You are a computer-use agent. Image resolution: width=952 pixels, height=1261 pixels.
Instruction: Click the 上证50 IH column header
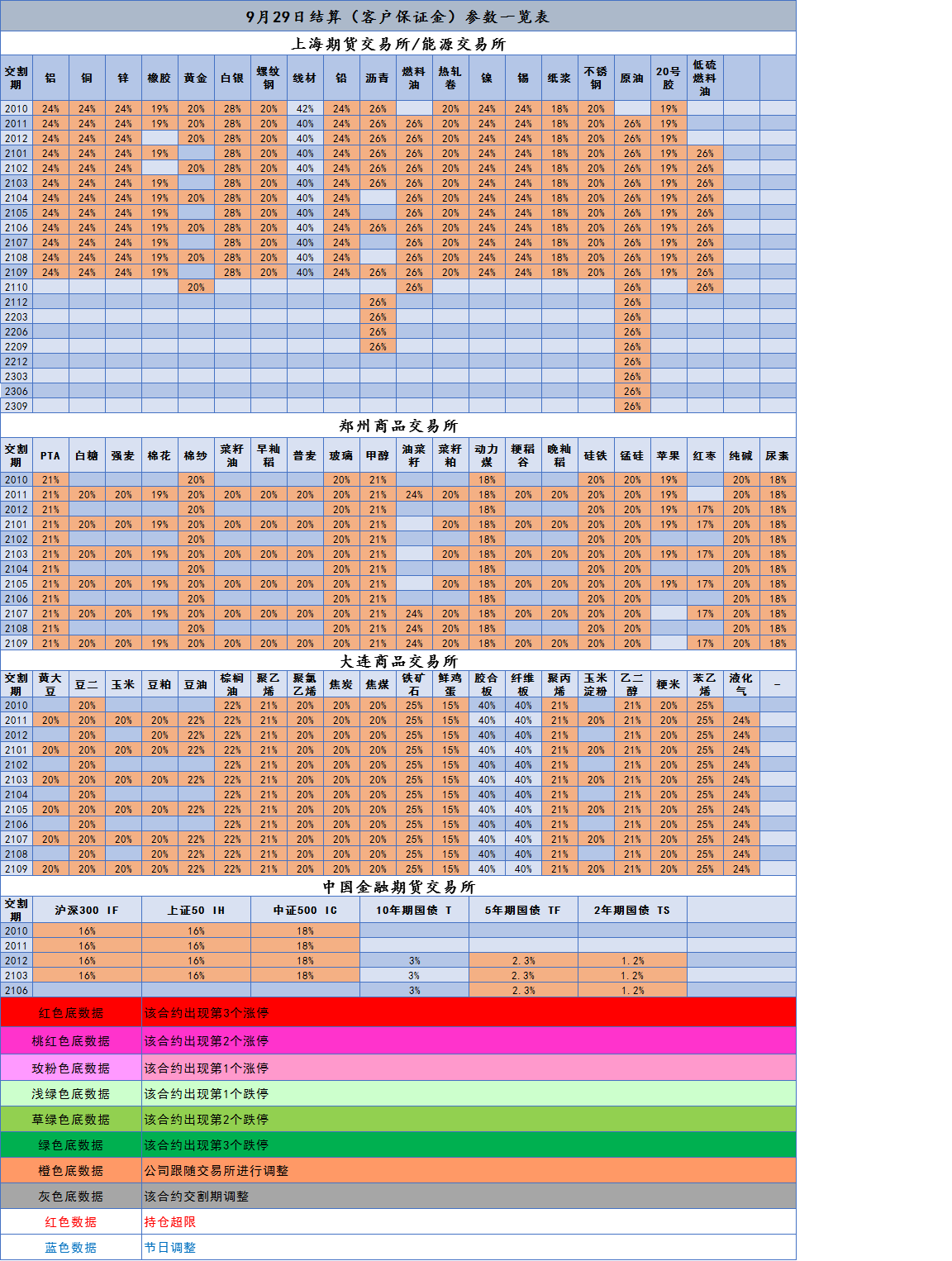click(x=196, y=910)
